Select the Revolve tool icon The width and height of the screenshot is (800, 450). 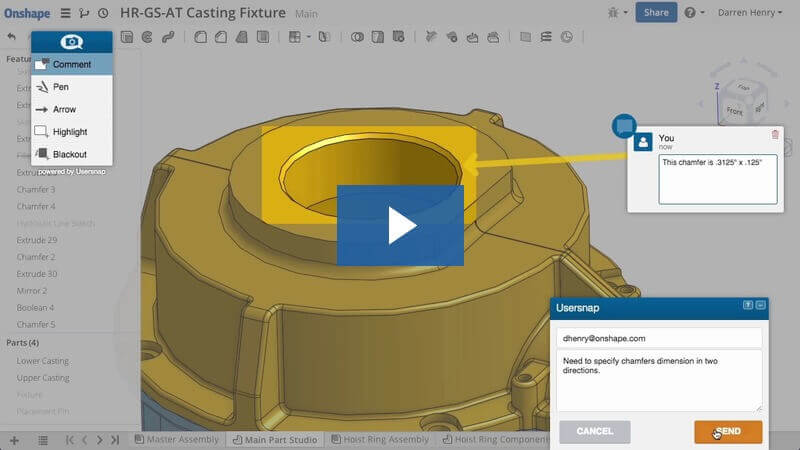[x=147, y=37]
